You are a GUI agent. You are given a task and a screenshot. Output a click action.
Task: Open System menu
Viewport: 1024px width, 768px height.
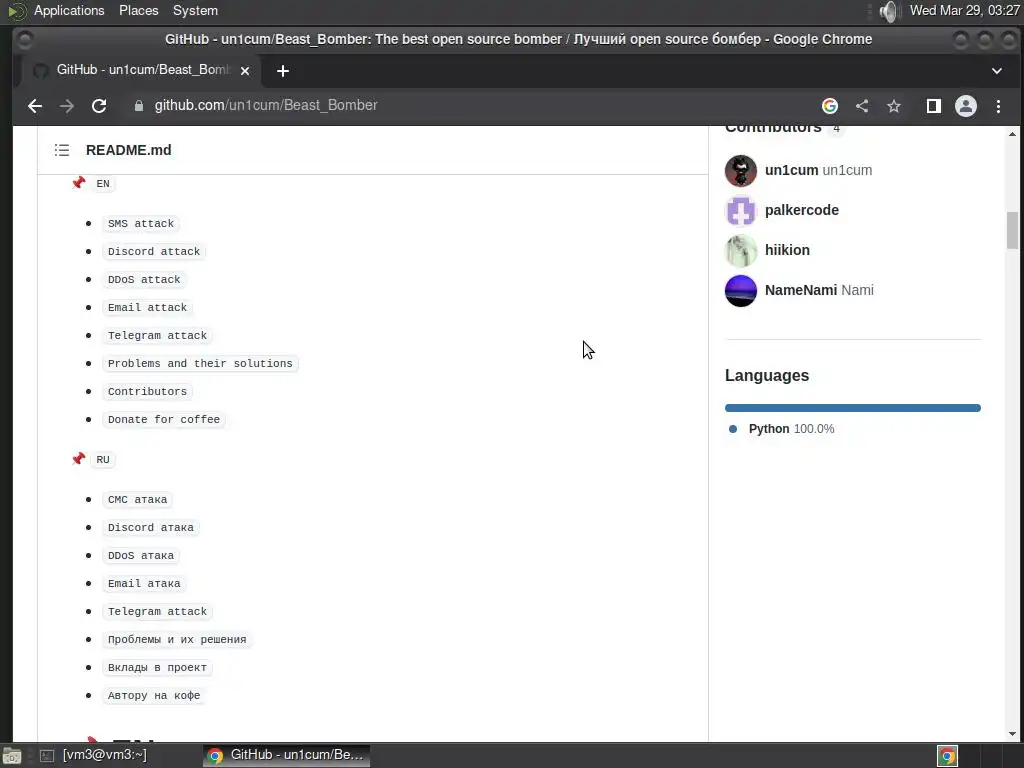point(195,10)
